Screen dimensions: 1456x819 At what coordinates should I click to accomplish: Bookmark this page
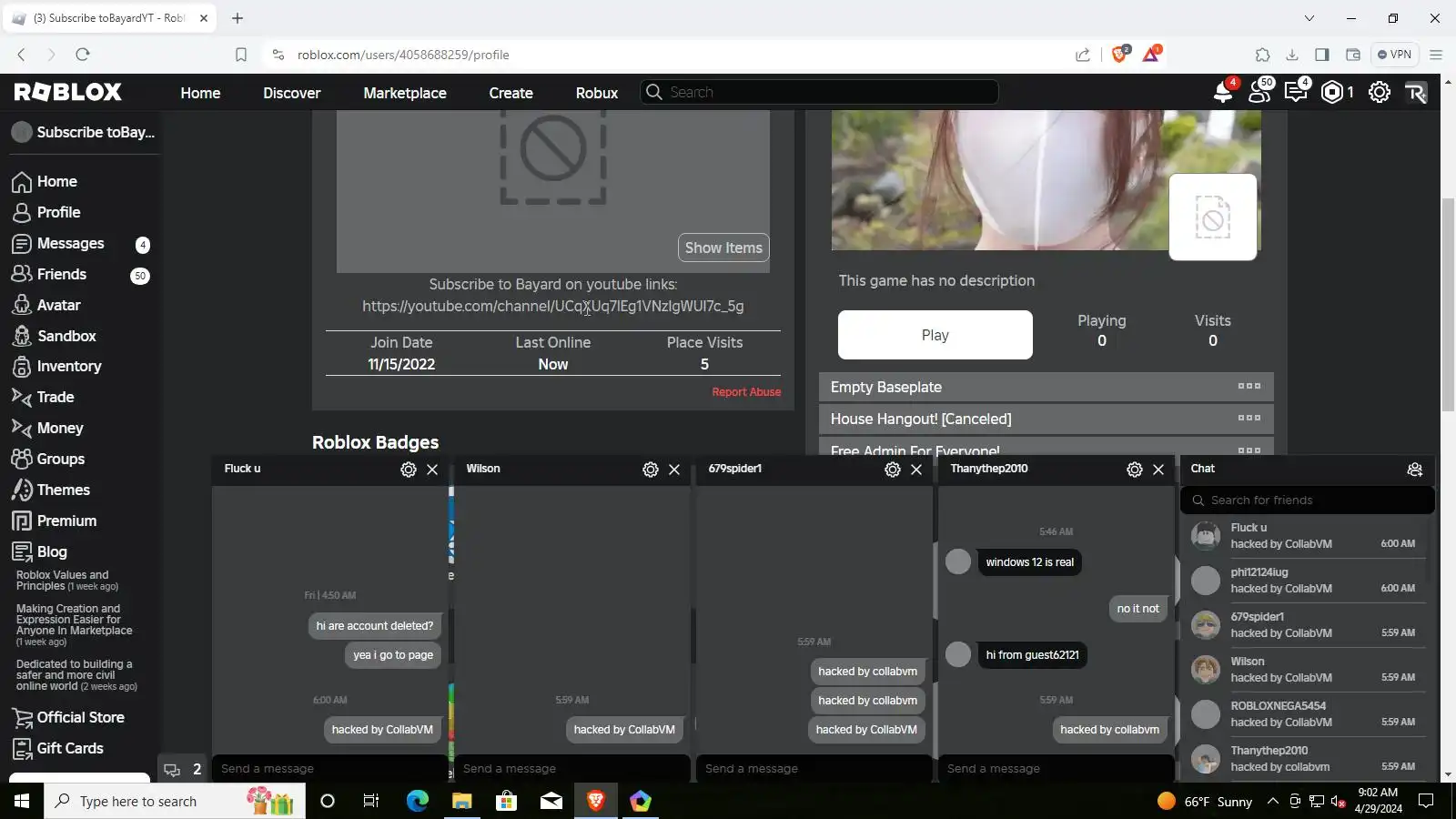(x=241, y=55)
